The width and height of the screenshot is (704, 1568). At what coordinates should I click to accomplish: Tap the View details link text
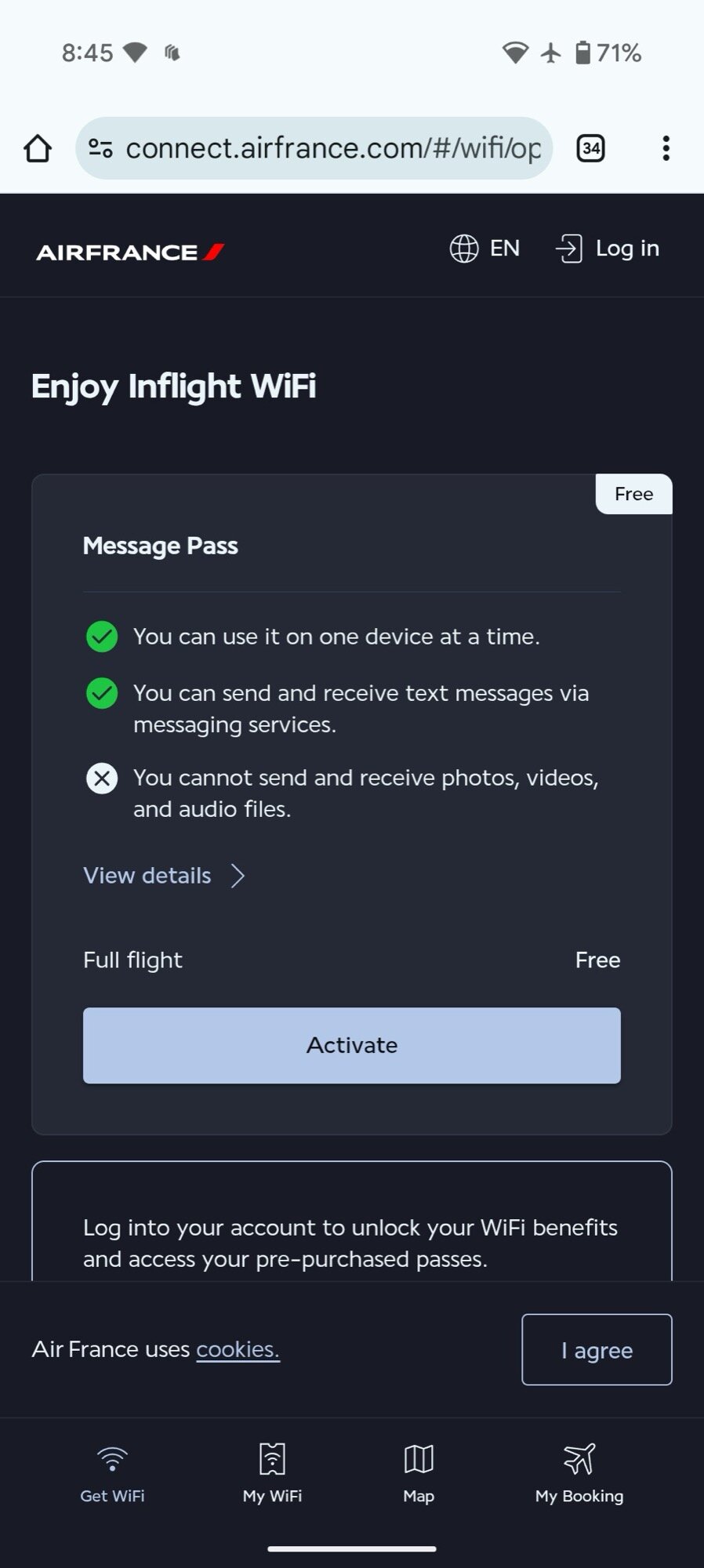tap(147, 876)
